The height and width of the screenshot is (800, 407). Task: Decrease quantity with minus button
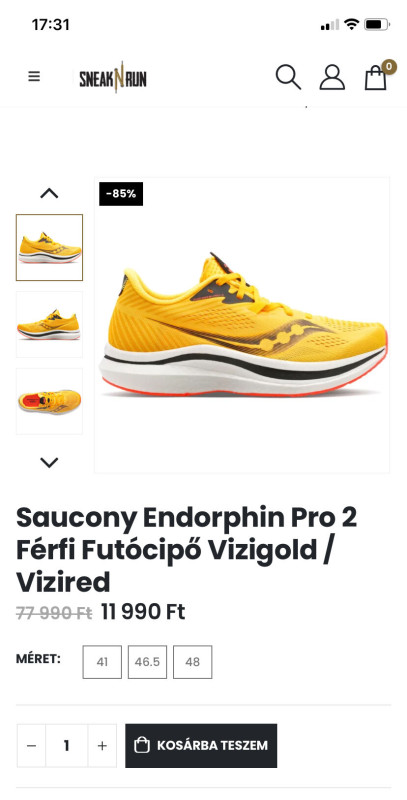point(32,745)
